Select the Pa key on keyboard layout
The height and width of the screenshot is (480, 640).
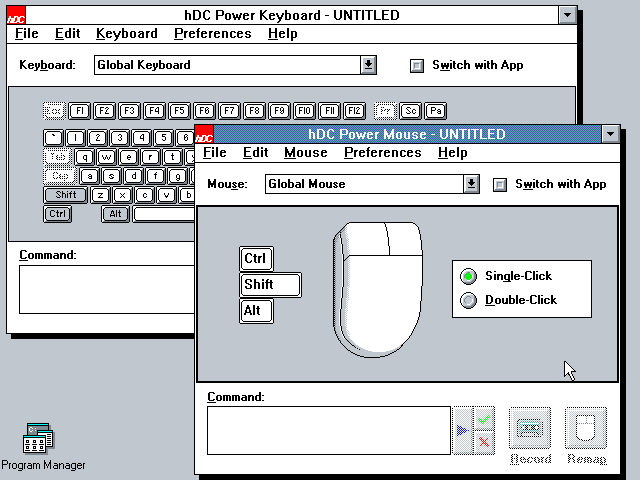(436, 111)
